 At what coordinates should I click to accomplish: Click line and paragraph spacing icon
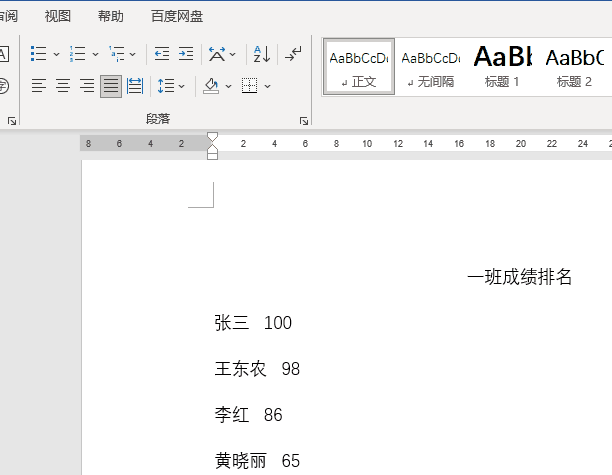166,86
